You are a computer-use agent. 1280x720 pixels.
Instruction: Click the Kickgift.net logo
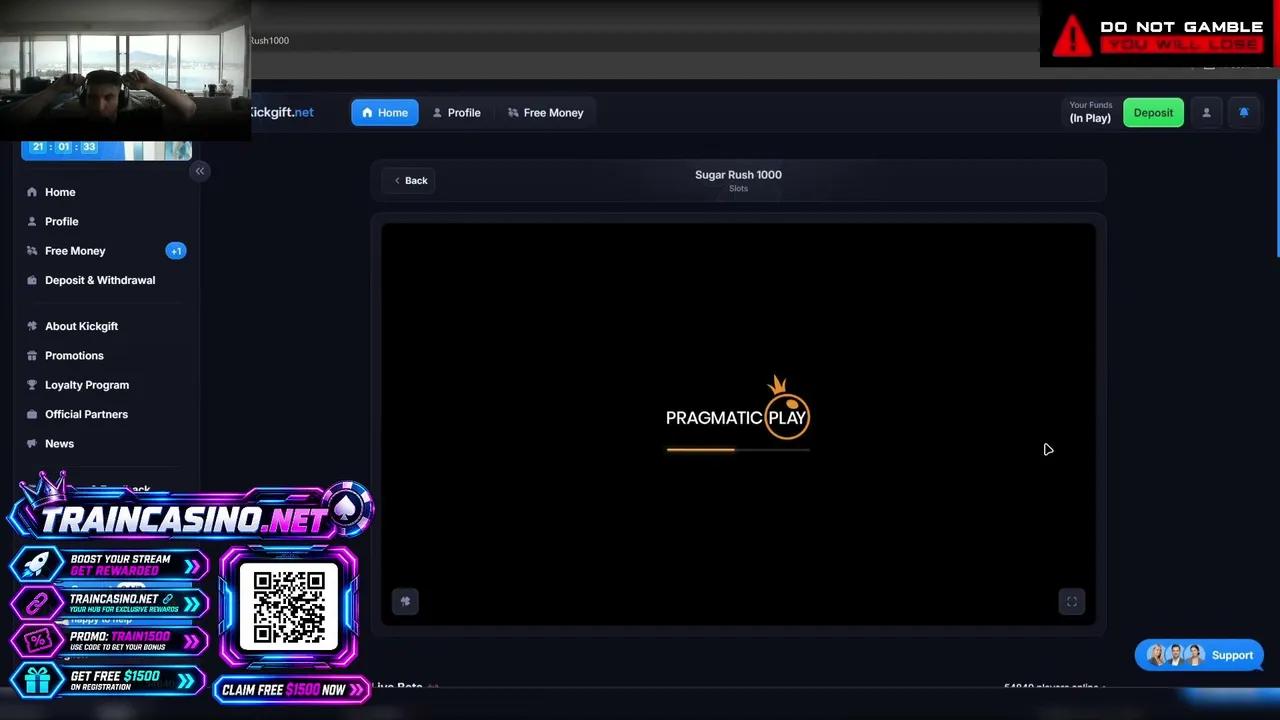point(282,112)
